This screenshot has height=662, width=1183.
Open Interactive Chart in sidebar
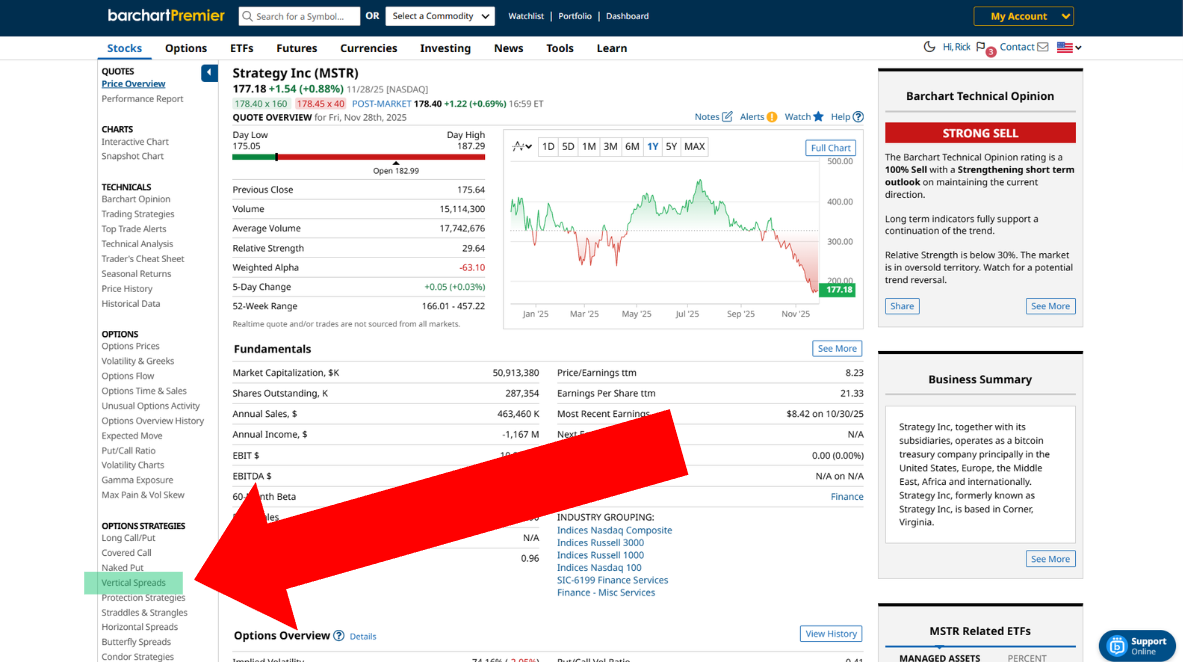pos(135,142)
